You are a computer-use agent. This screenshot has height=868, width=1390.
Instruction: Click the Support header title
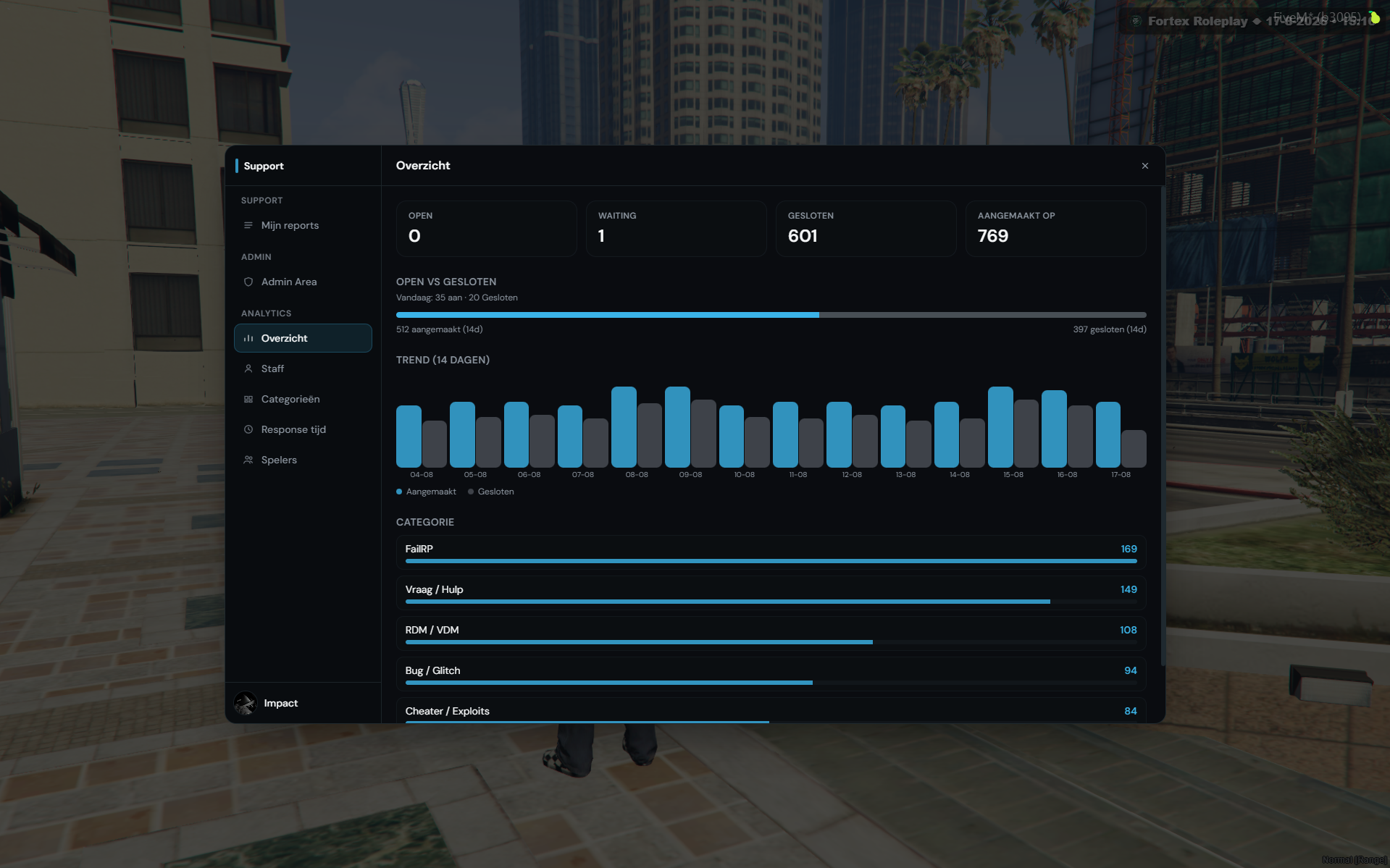264,166
